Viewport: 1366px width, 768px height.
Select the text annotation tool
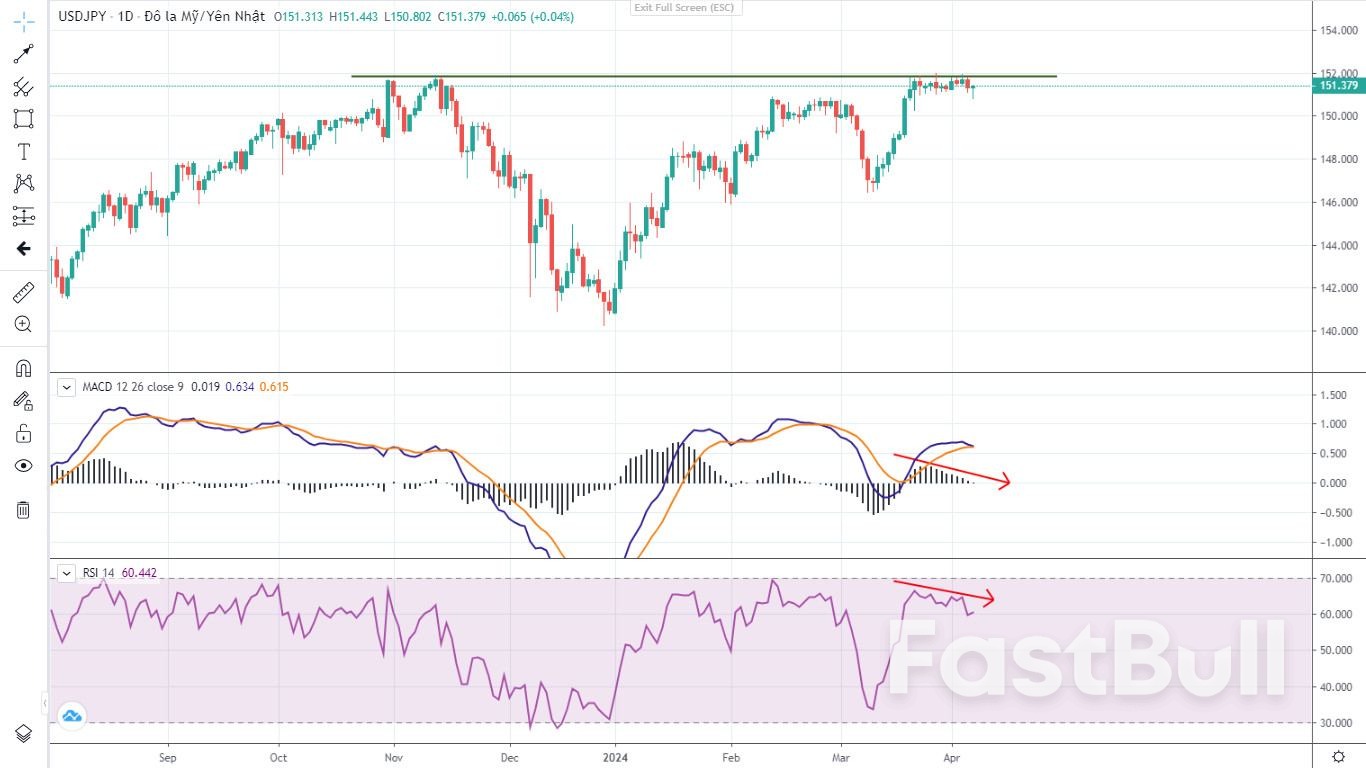tap(23, 151)
